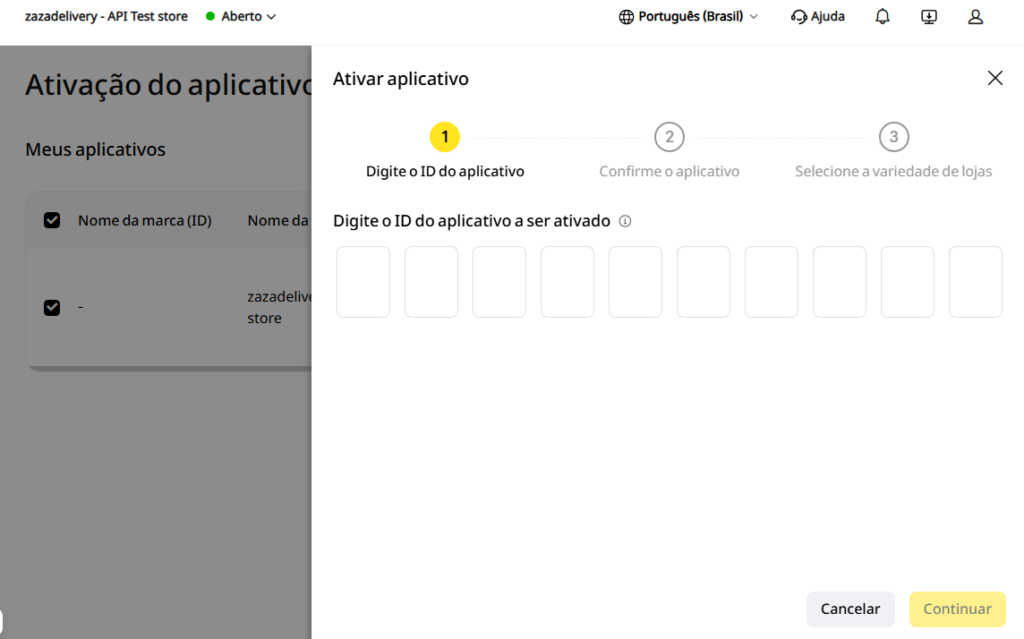Focus the fifth app ID digit box
The height and width of the screenshot is (639, 1024).
(x=635, y=282)
